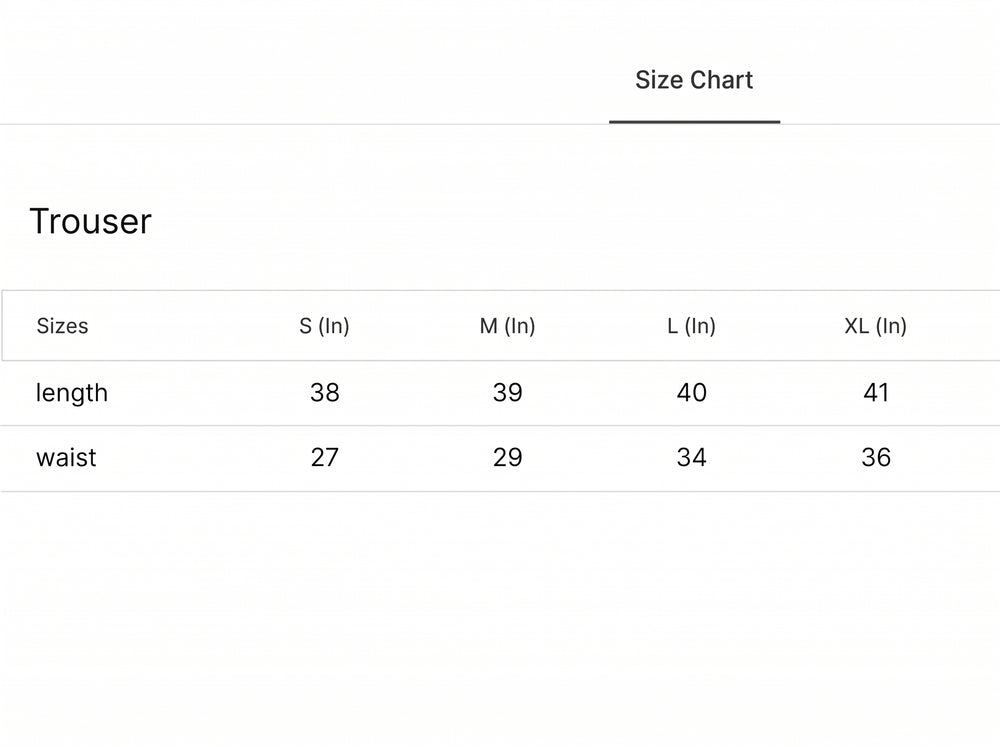Click waist value 34 for size L

coord(691,457)
